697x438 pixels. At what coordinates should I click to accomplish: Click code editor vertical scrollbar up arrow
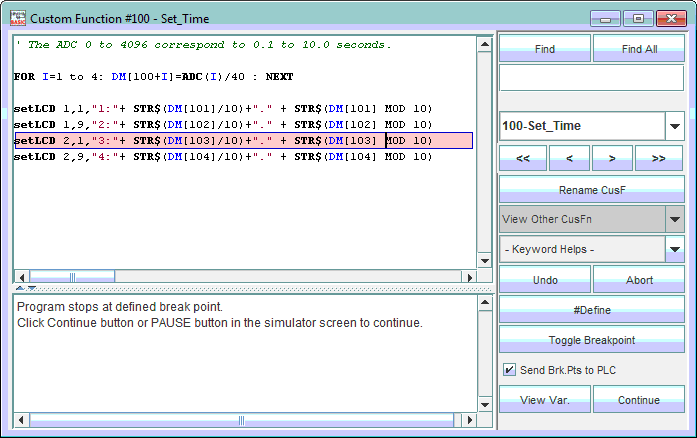pyautogui.click(x=485, y=44)
